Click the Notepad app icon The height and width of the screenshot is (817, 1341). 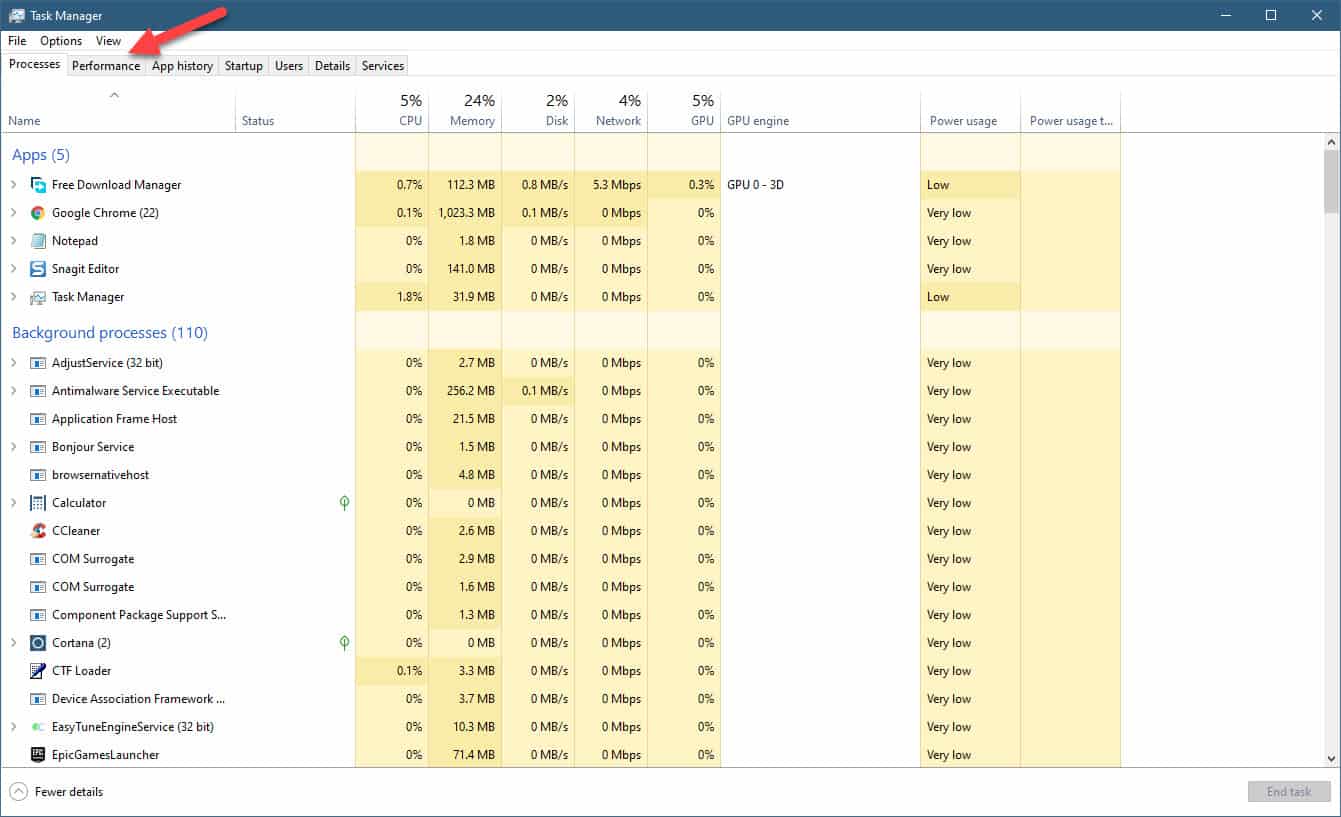38,241
